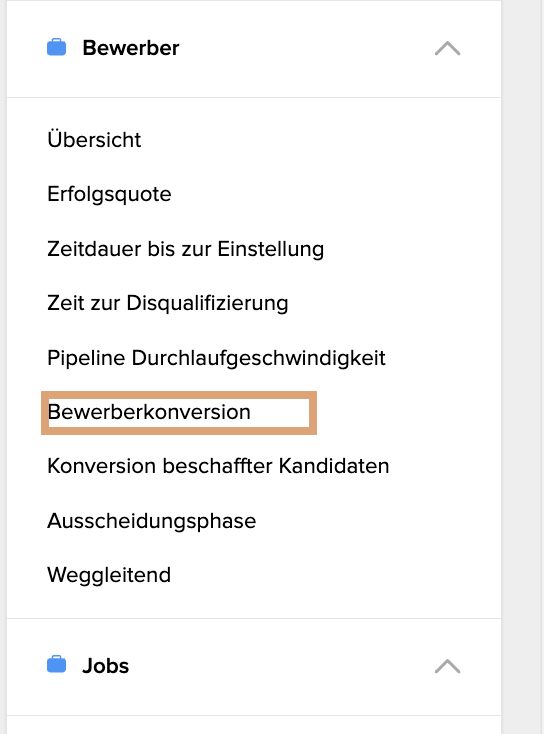Click the gray scrollbar track beside the panel
The height and width of the screenshot is (734, 544).
523,367
